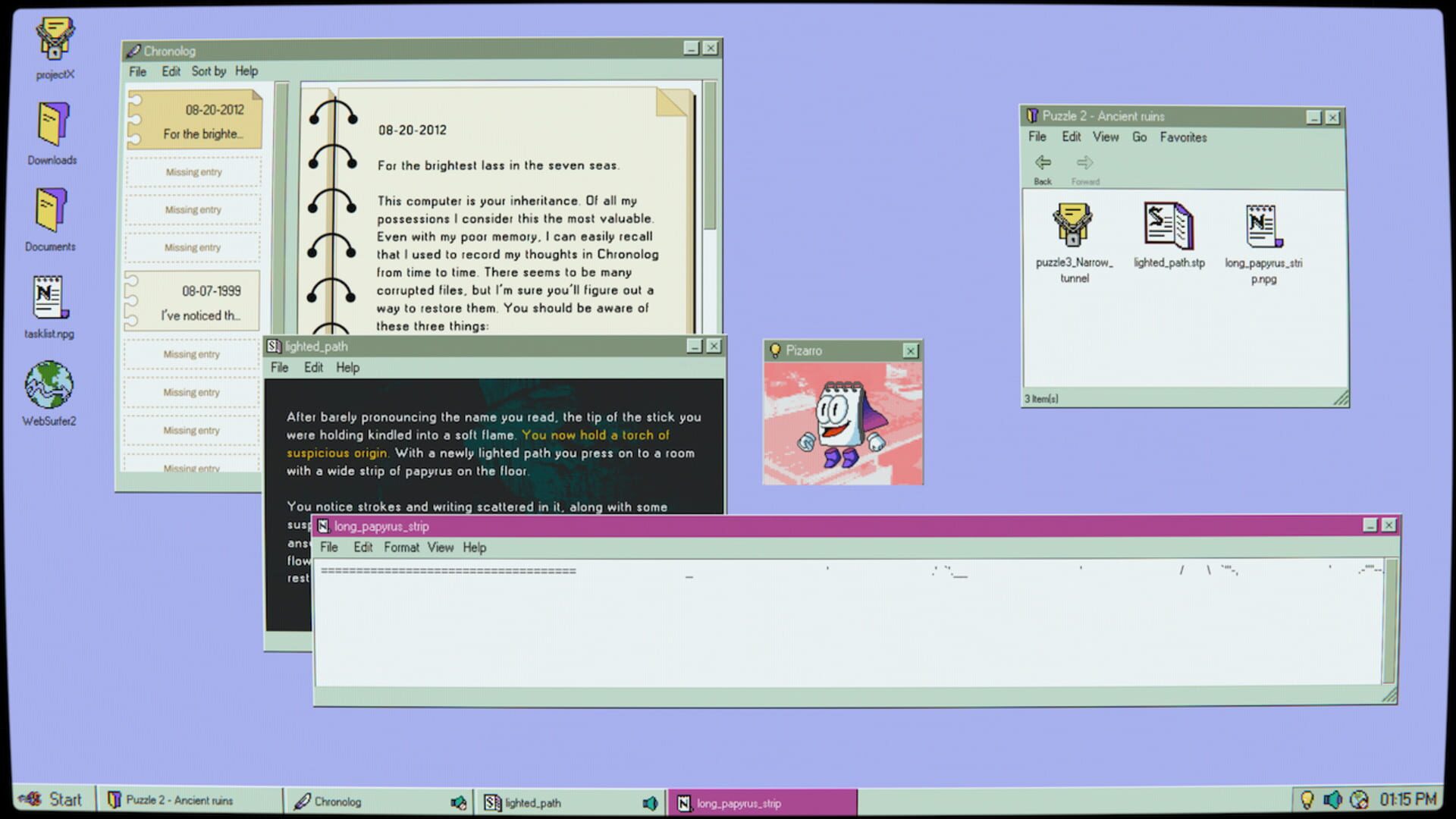1456x819 pixels.
Task: Open puzzle3_Narrow_tunnel locked file
Action: [1072, 227]
